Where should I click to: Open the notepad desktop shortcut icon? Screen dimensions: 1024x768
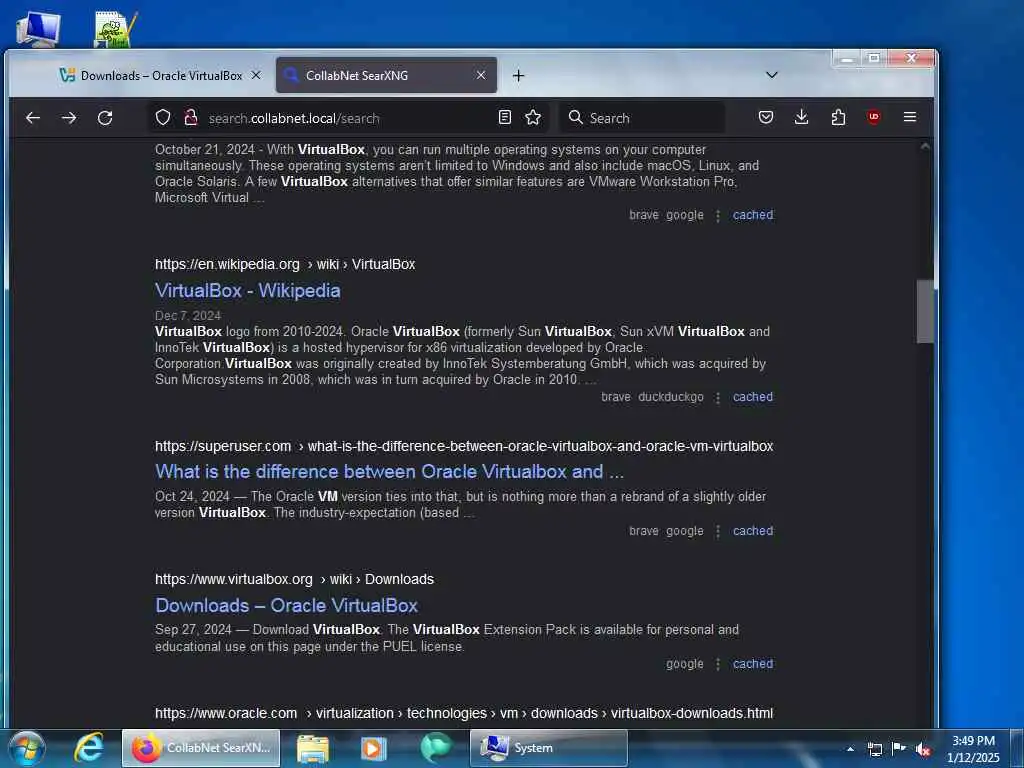pos(116,29)
